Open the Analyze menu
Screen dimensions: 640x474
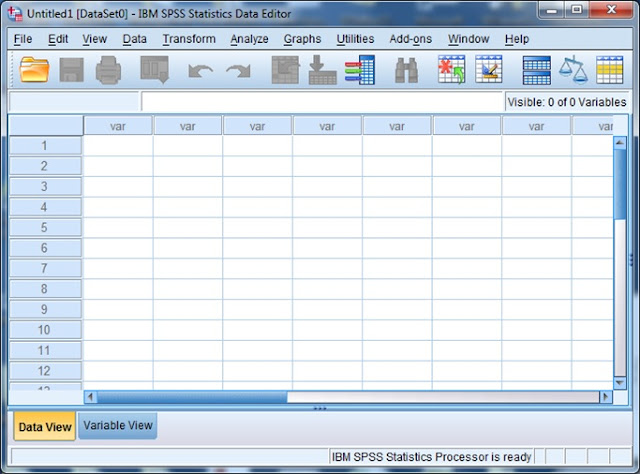click(x=249, y=39)
